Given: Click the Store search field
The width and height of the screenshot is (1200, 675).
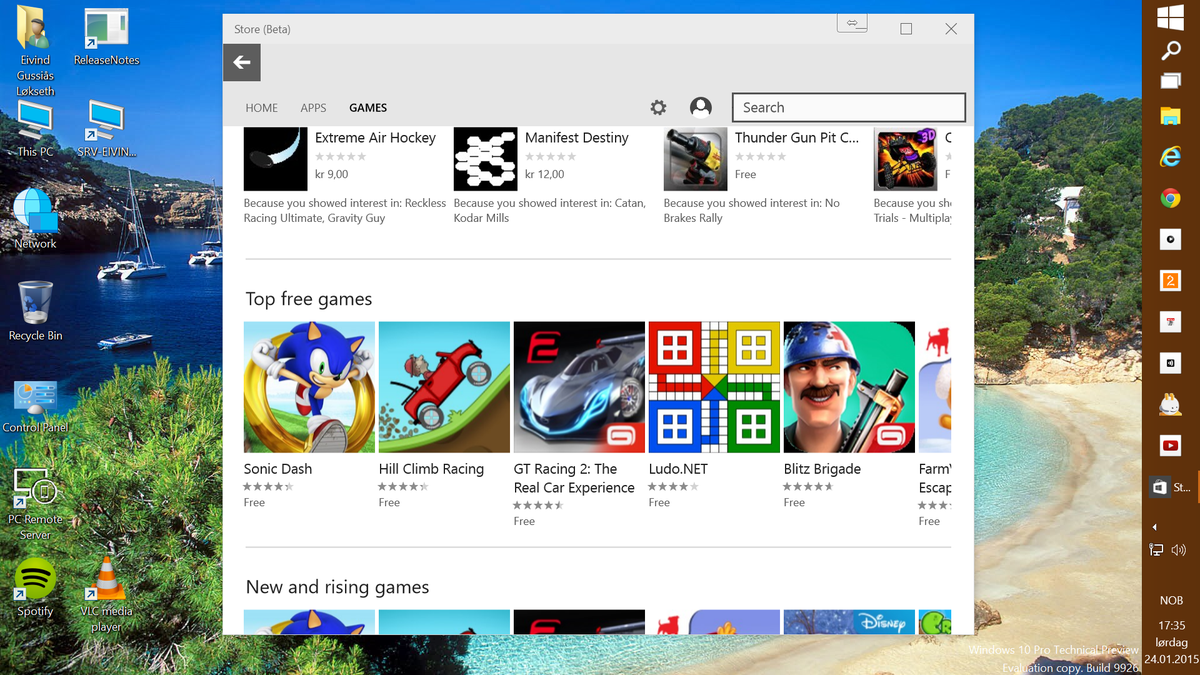Looking at the screenshot, I should coord(849,107).
